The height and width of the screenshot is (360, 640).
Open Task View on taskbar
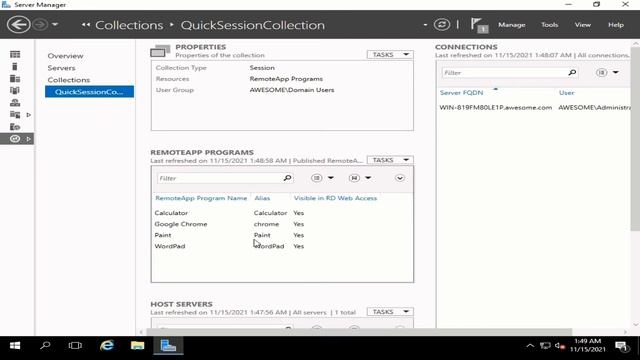(x=75, y=346)
